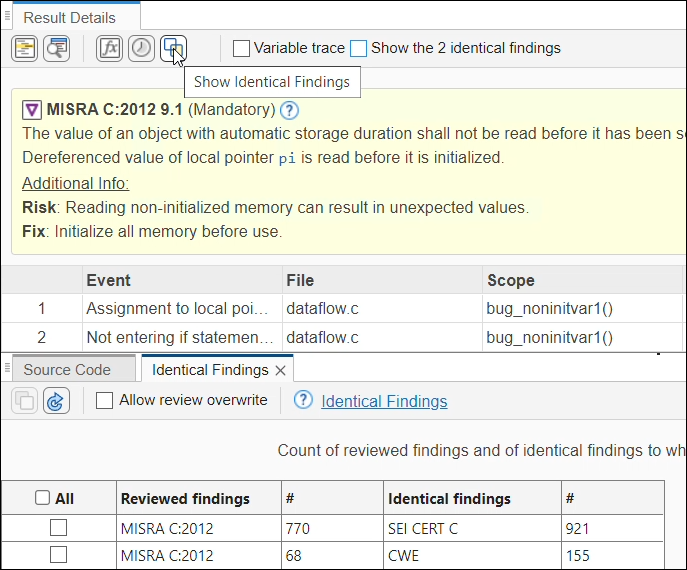The width and height of the screenshot is (687, 570).
Task: Click the search comments icon in toolbar
Action: (57, 48)
